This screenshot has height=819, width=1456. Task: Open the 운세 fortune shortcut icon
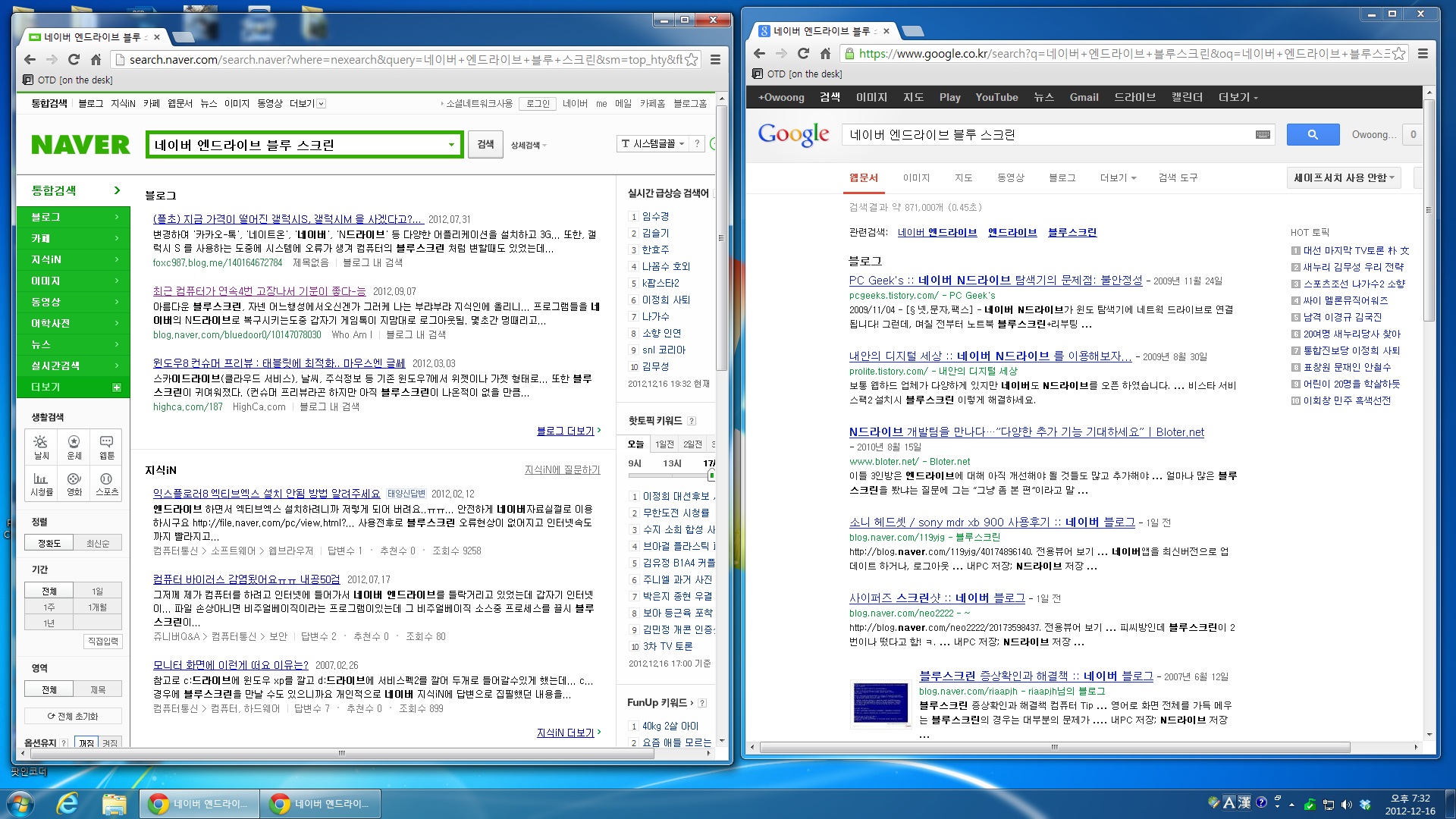pos(74,447)
